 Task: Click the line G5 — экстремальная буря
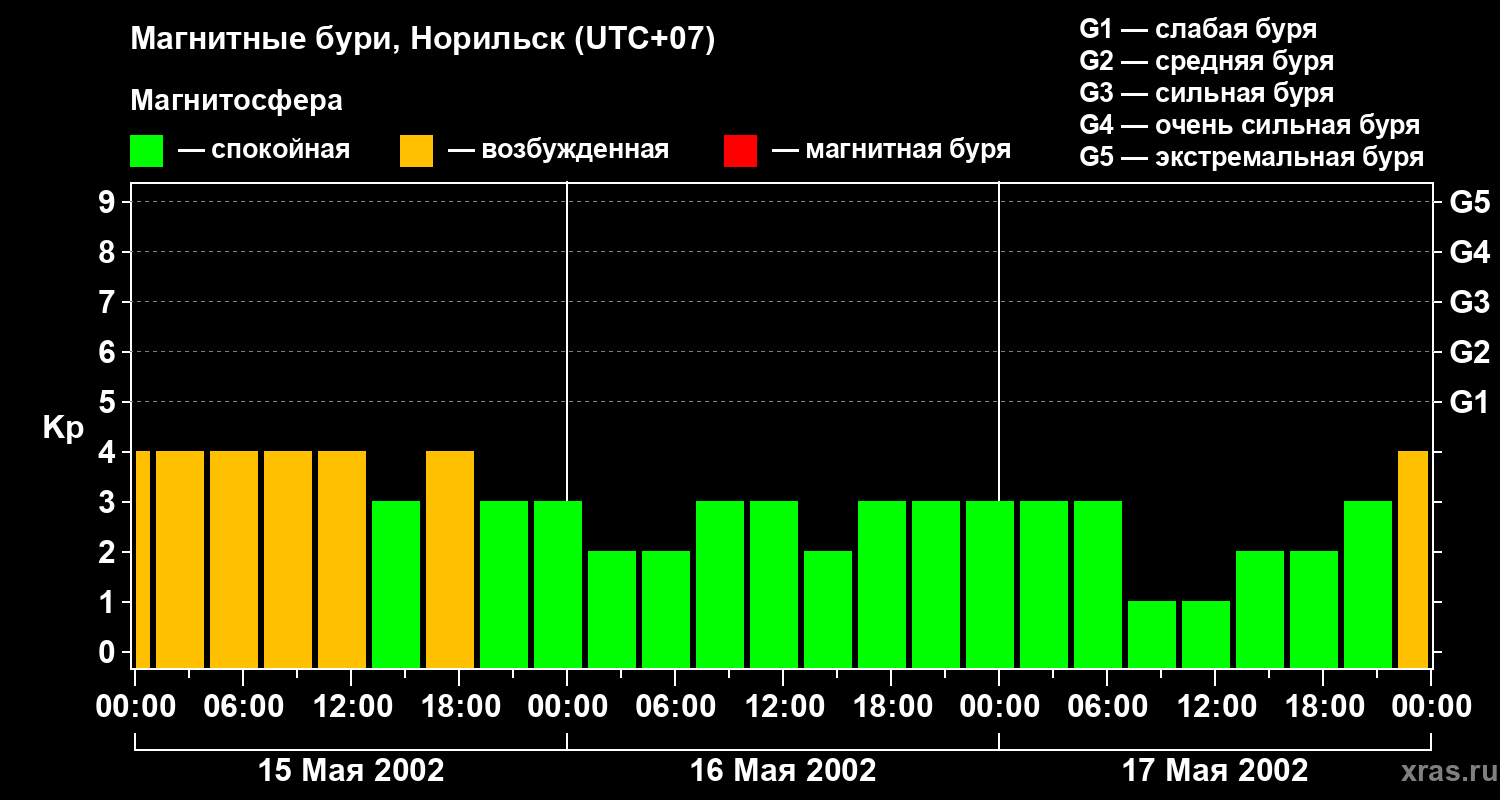pos(1252,157)
